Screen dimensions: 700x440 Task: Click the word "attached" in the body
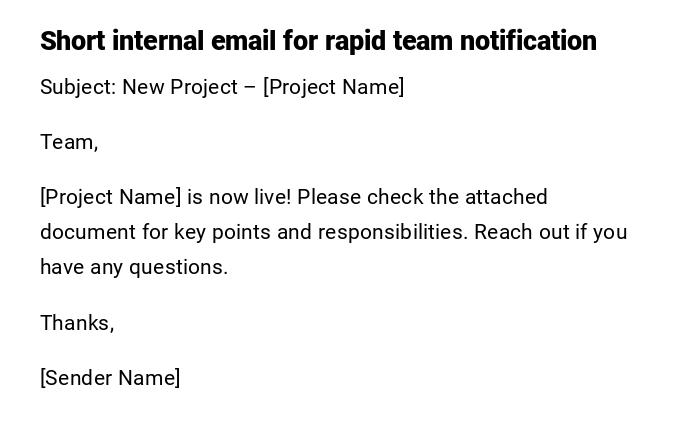[506, 197]
